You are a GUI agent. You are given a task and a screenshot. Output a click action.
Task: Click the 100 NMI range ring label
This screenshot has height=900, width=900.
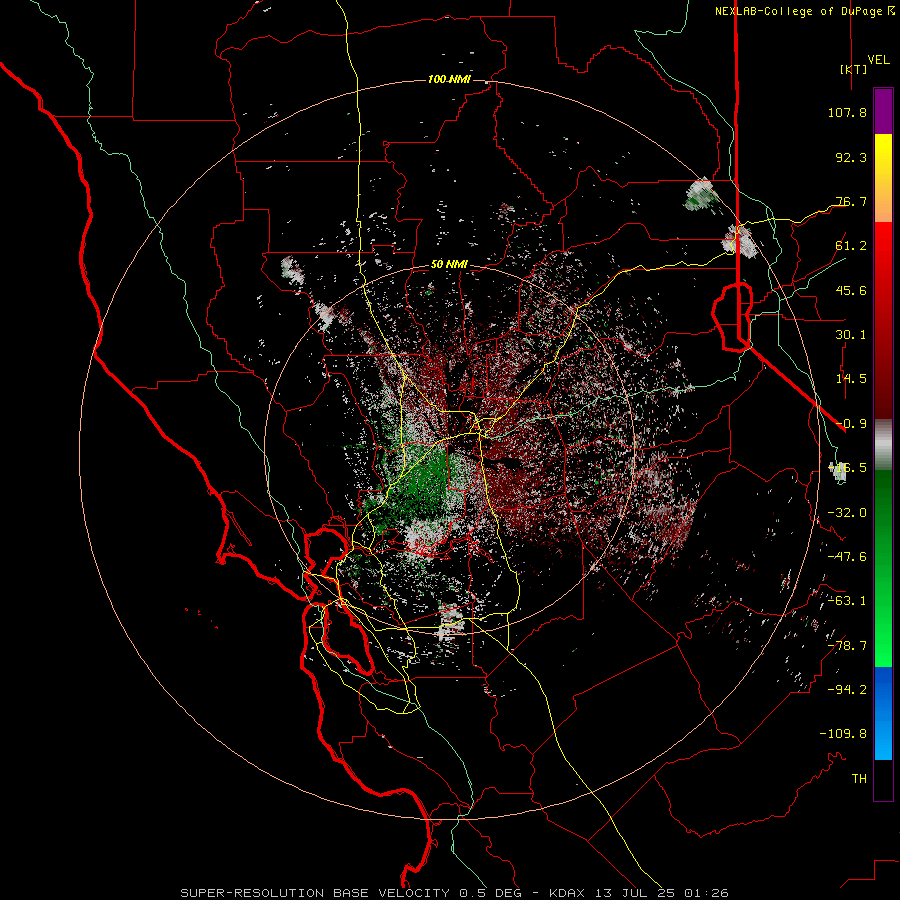pyautogui.click(x=449, y=79)
